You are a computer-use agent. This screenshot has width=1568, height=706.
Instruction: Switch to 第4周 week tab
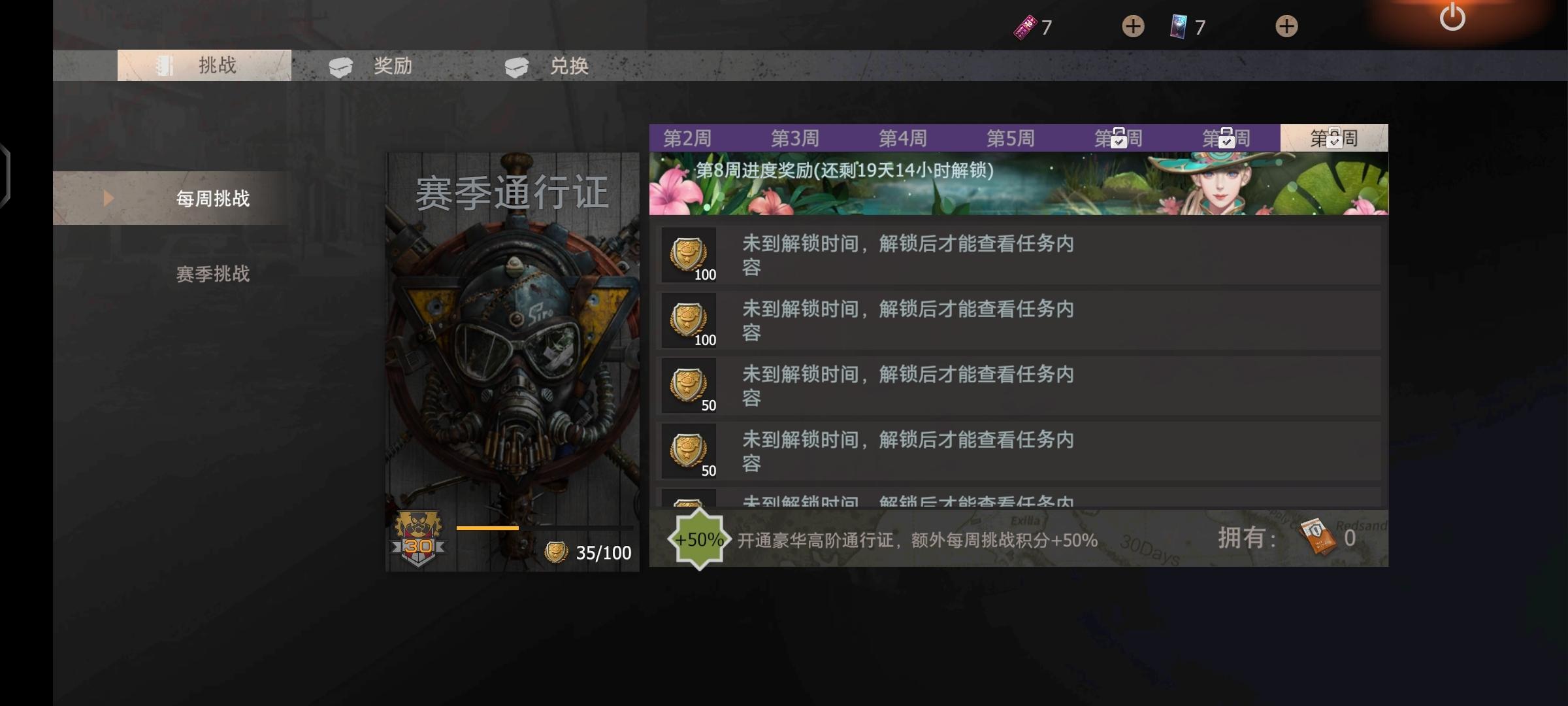(x=903, y=138)
